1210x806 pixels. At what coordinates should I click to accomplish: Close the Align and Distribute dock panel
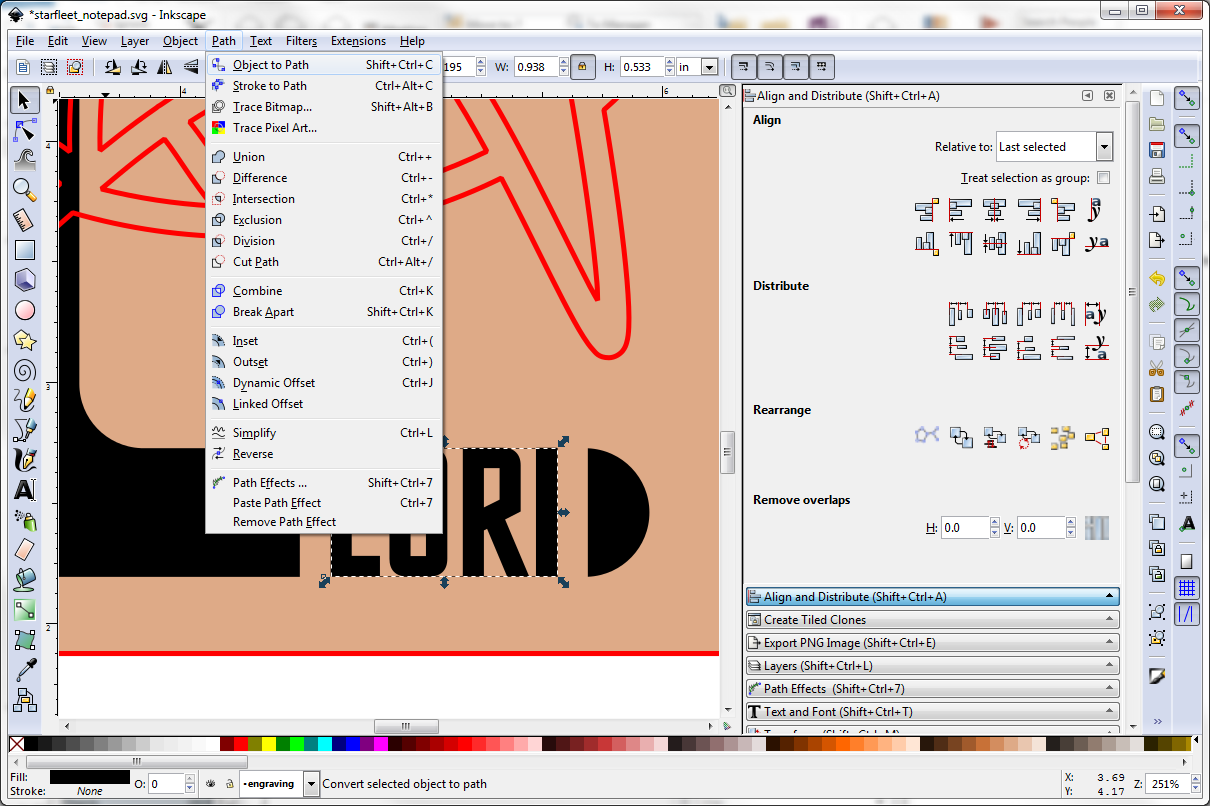click(x=1109, y=96)
